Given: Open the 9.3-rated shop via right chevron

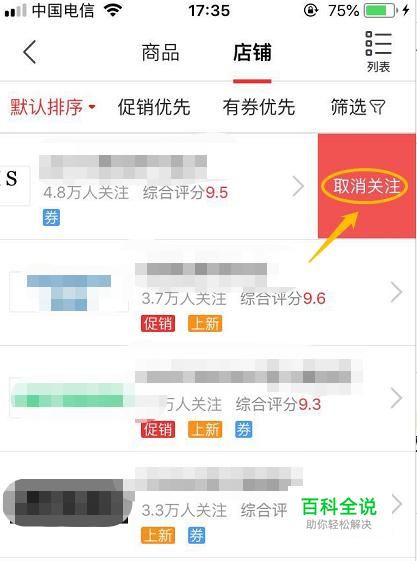Looking at the screenshot, I should (396, 398).
